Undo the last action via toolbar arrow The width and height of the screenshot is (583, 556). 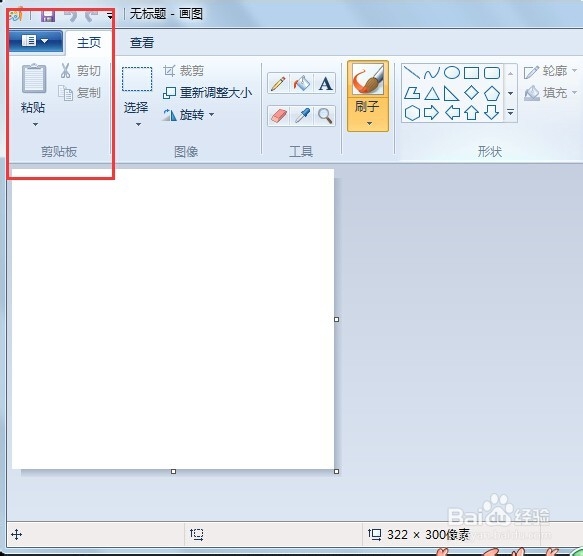pyautogui.click(x=70, y=15)
